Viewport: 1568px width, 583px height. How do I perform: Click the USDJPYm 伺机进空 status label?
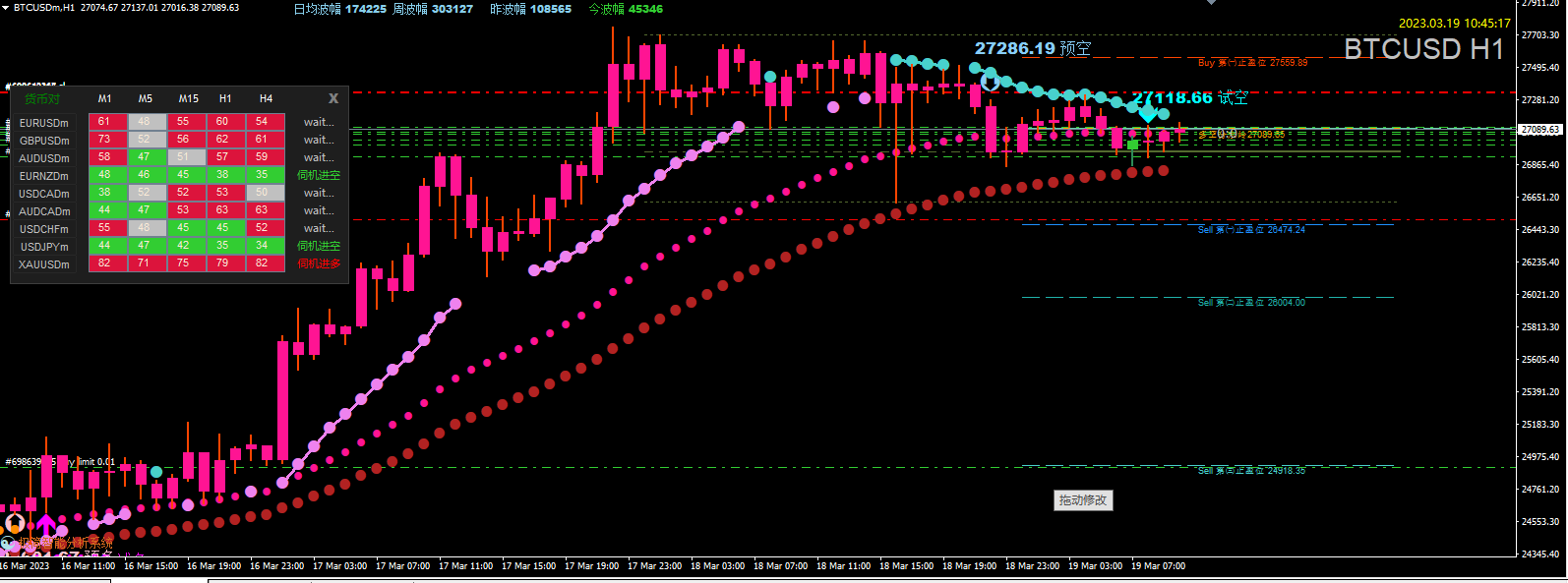[319, 246]
